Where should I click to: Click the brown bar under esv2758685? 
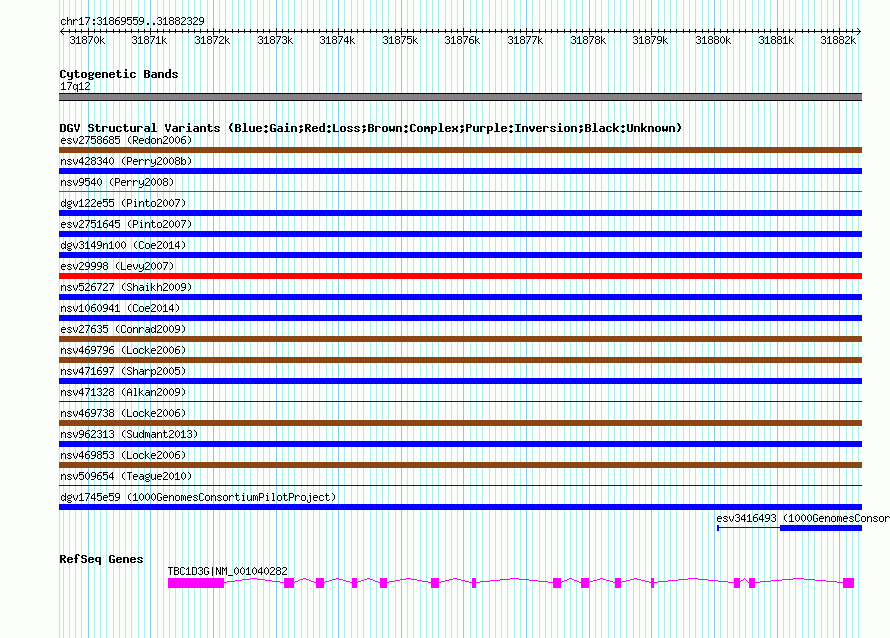pyautogui.click(x=460, y=150)
